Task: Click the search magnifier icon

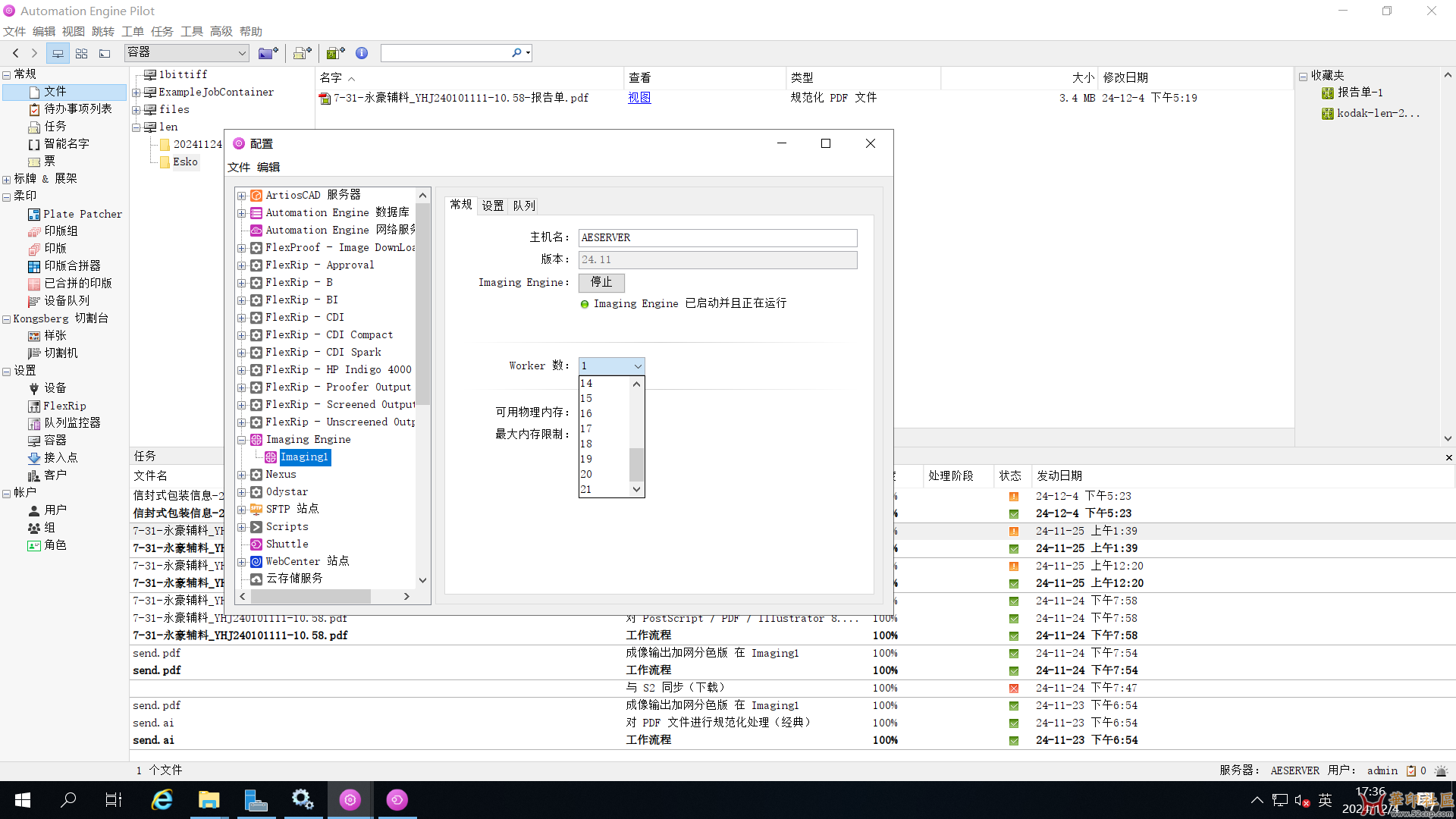Action: pyautogui.click(x=516, y=52)
